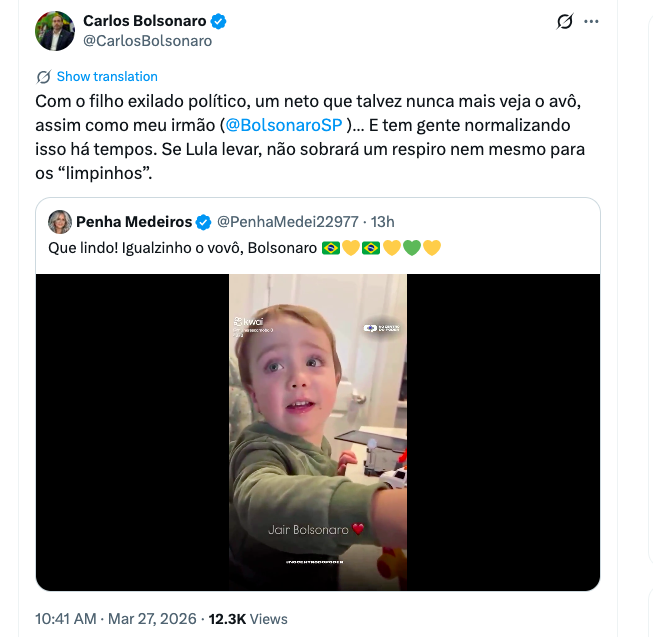Click the Grok icon on the post
The height and width of the screenshot is (637, 653).
coord(564,21)
